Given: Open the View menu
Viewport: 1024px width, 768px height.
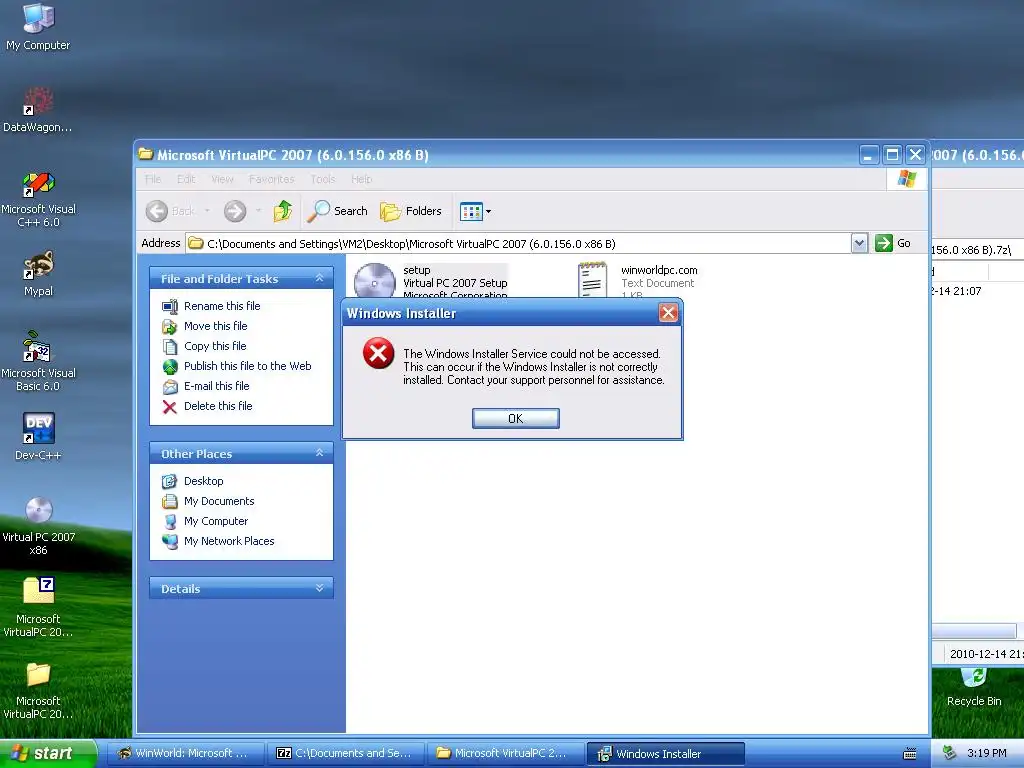Looking at the screenshot, I should coord(222,179).
